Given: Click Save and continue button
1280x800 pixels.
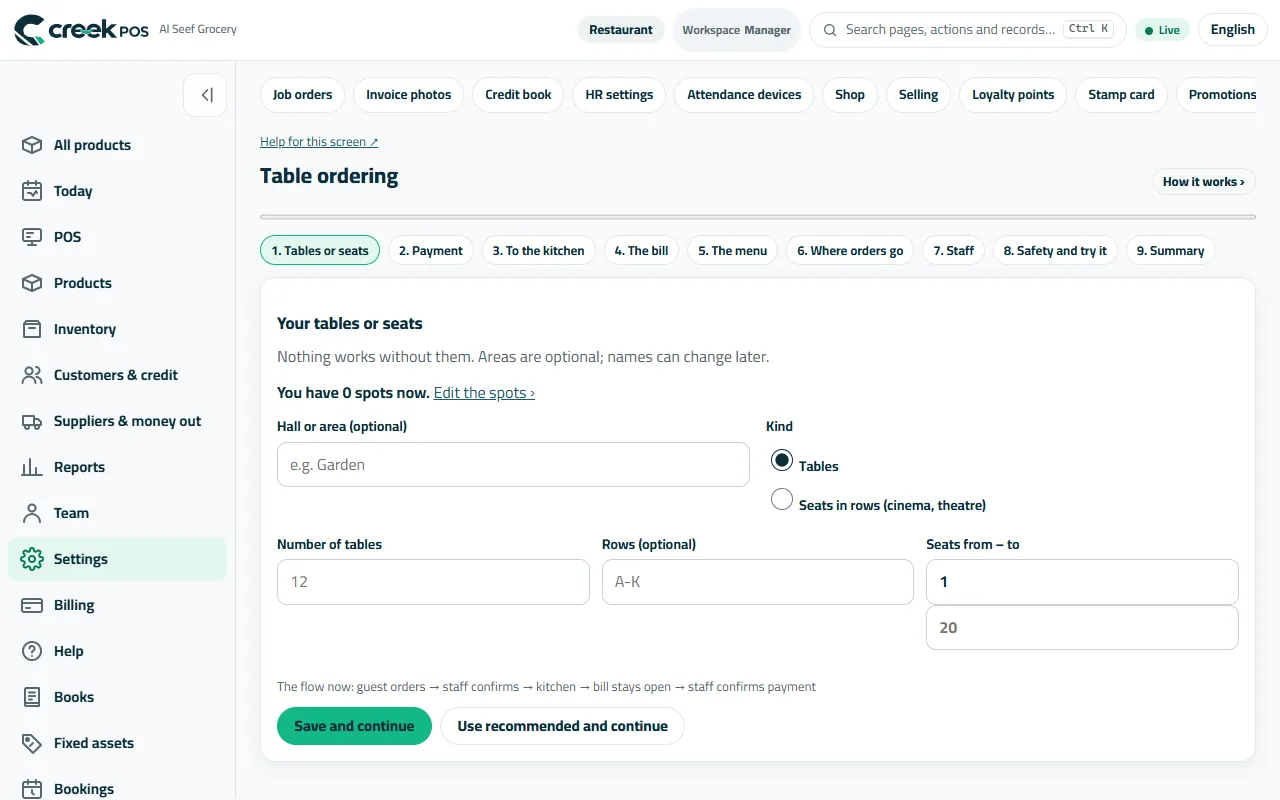Looking at the screenshot, I should 354,726.
